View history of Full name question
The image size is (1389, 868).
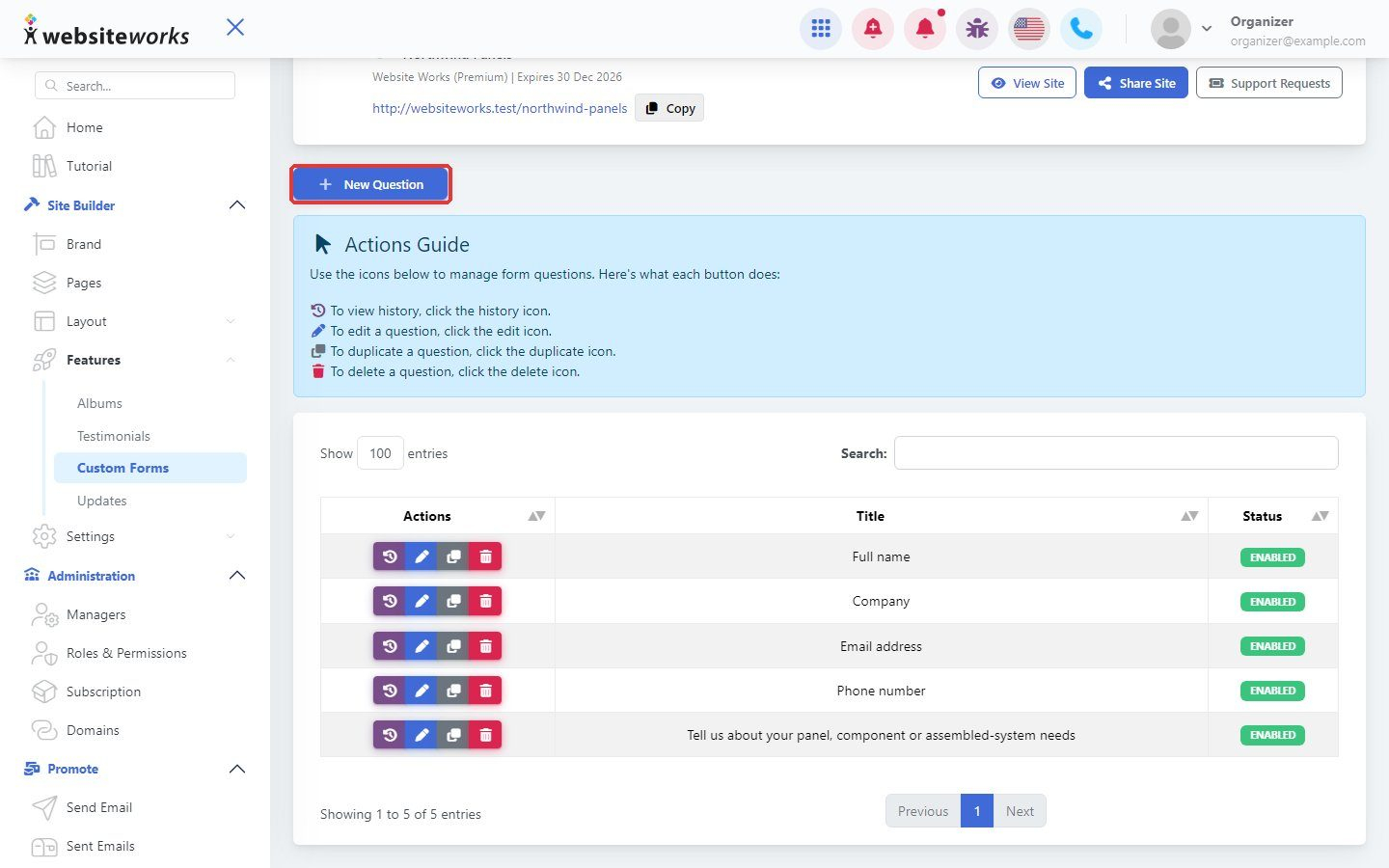pos(390,556)
